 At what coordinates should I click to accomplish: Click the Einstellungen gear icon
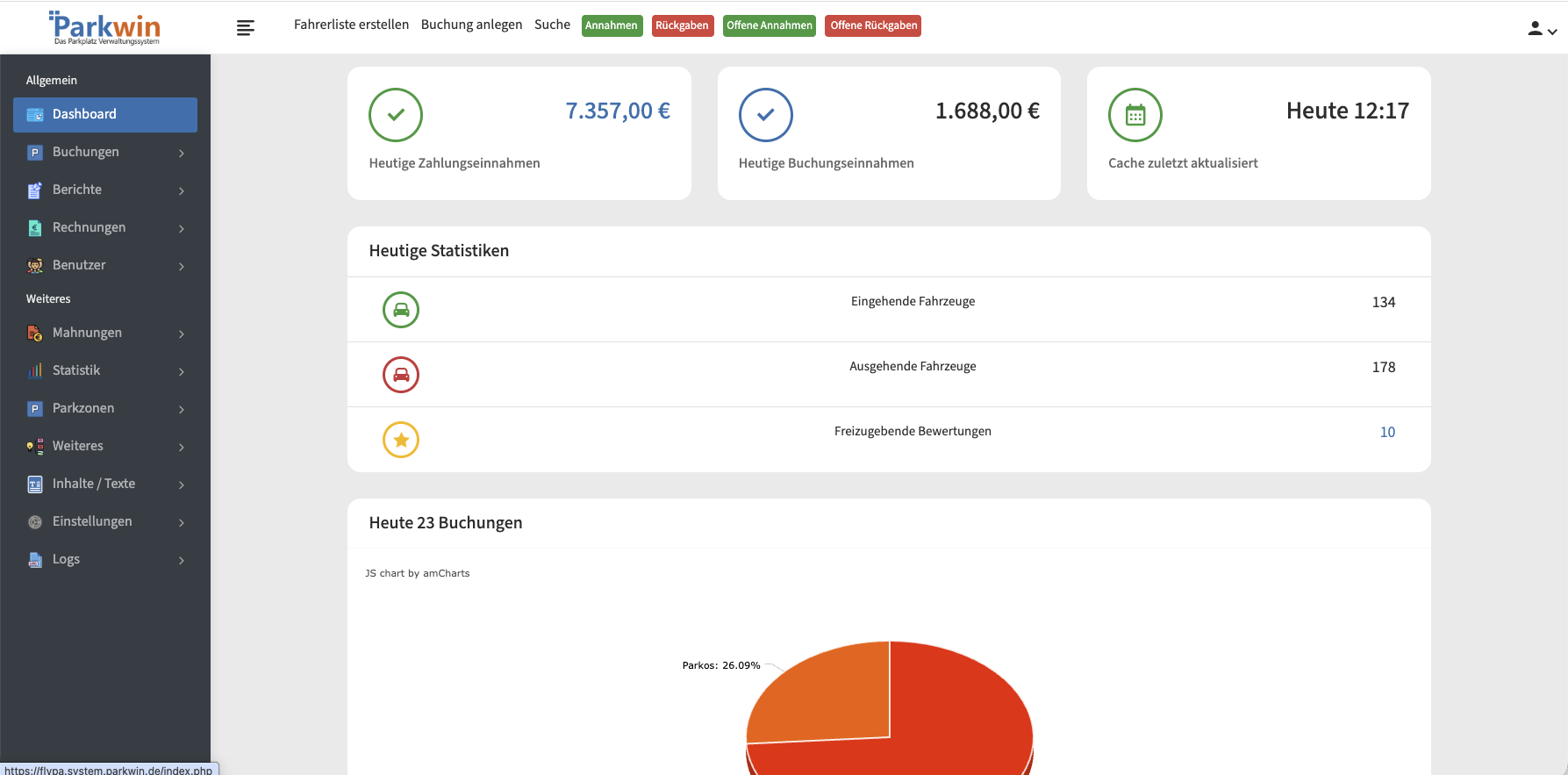click(x=35, y=522)
